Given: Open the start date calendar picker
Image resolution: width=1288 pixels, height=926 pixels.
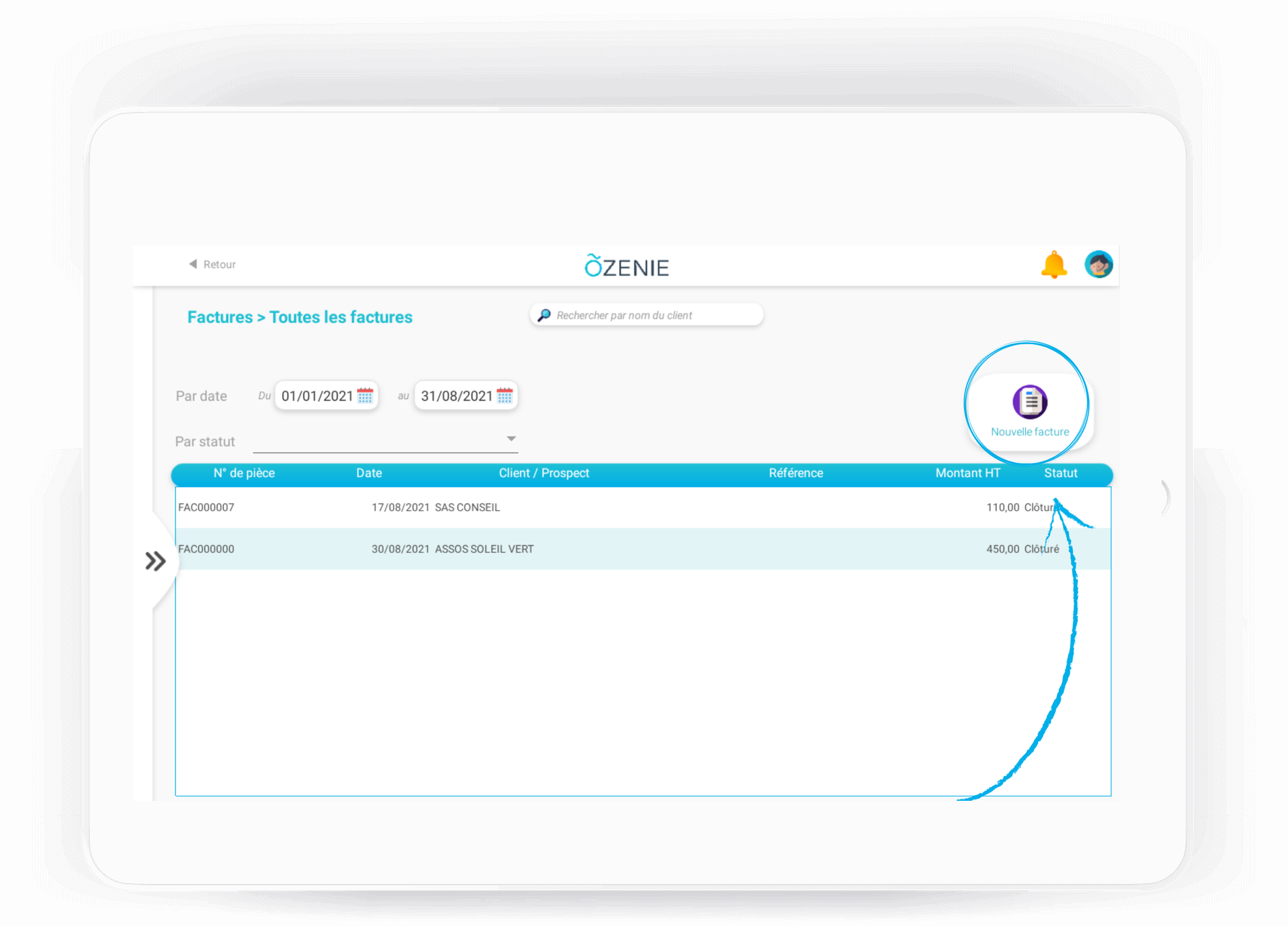Looking at the screenshot, I should coord(365,395).
